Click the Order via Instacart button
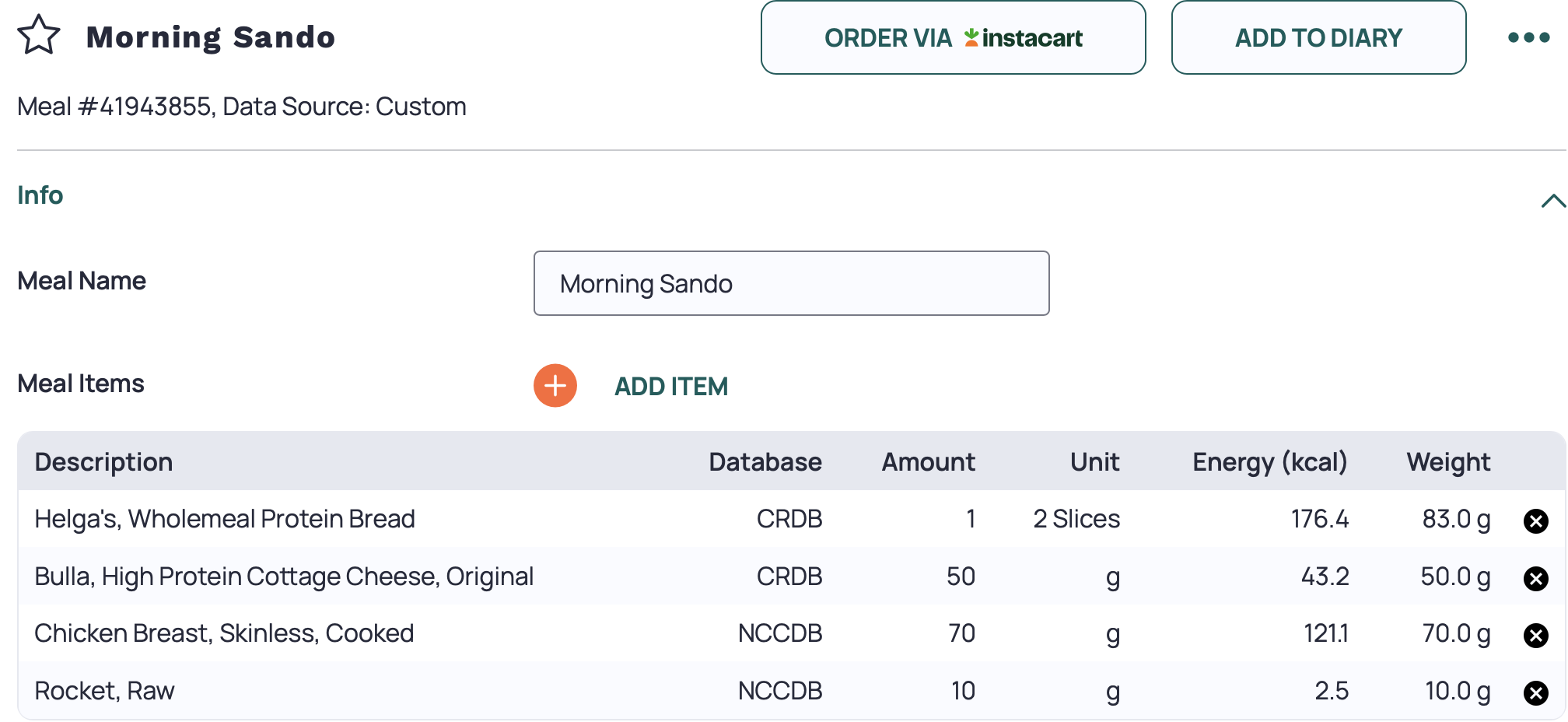Screen dimensions: 1568x722 pos(953,37)
